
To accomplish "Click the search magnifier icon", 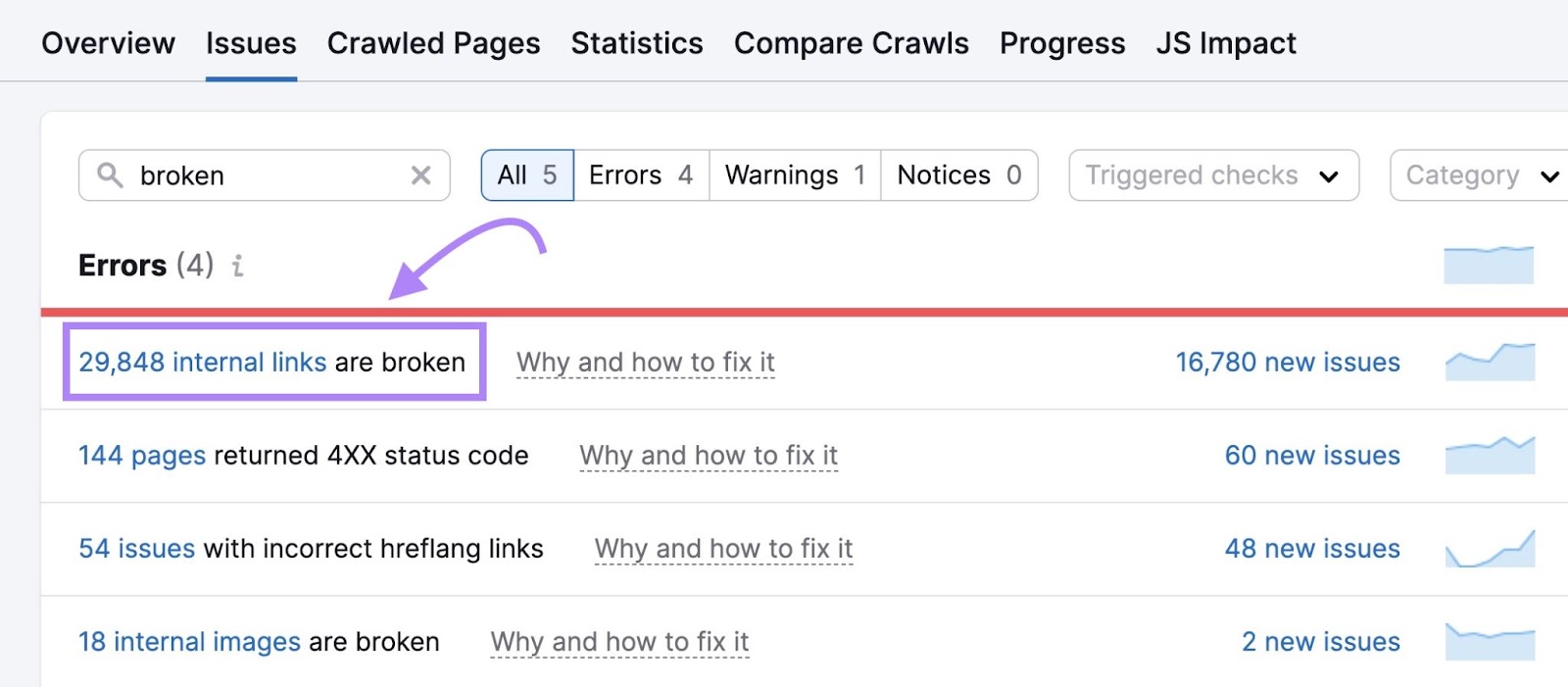I will coord(110,175).
